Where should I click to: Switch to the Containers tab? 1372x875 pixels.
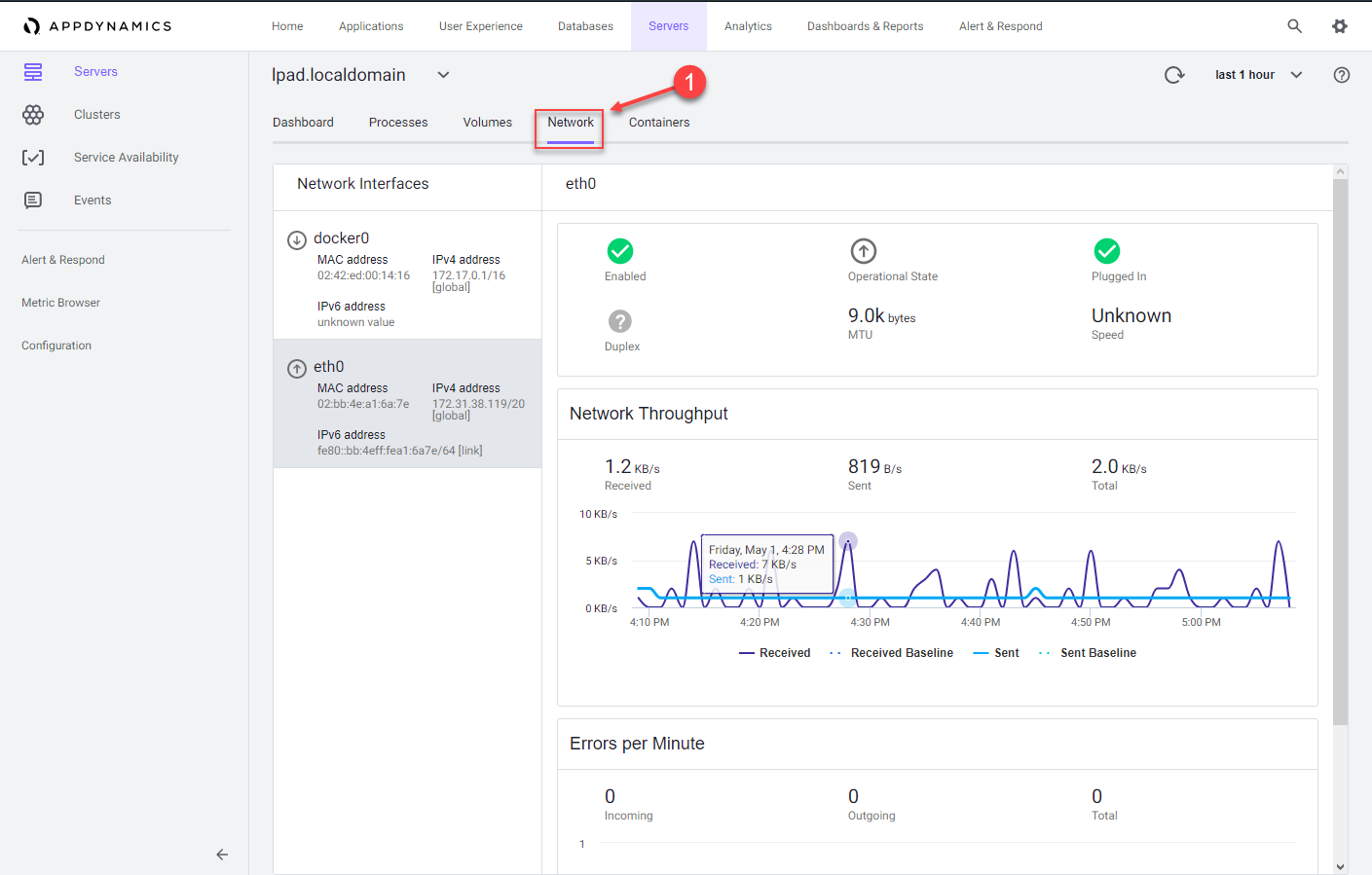[659, 123]
